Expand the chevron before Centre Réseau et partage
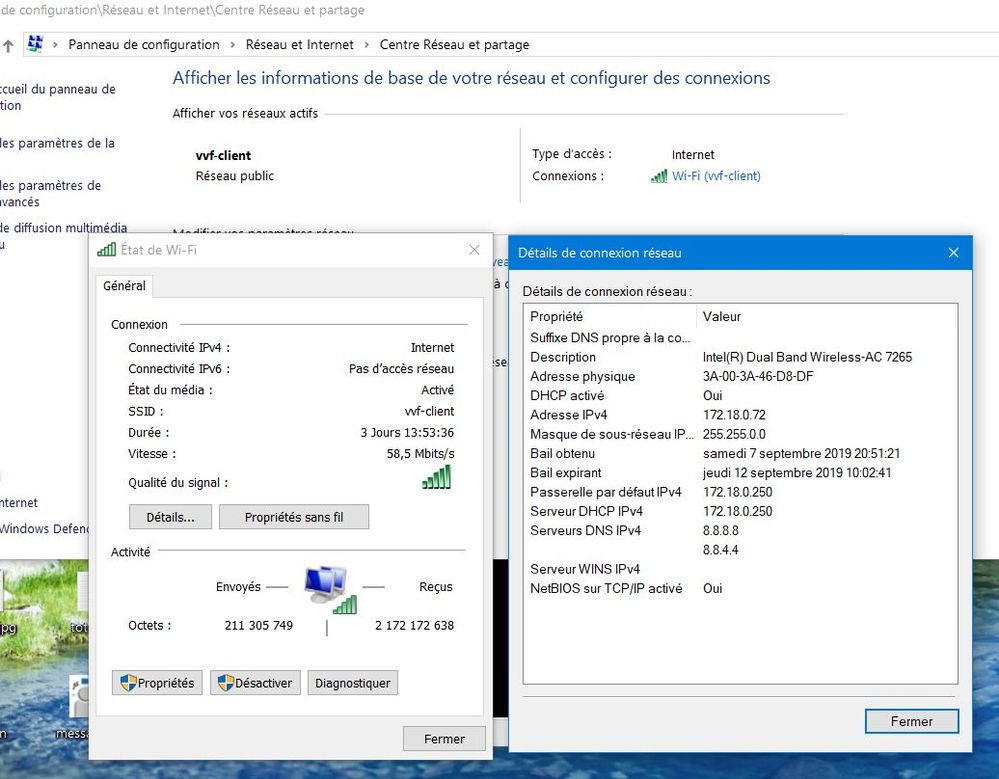Screen dimensions: 999x779 [367, 45]
